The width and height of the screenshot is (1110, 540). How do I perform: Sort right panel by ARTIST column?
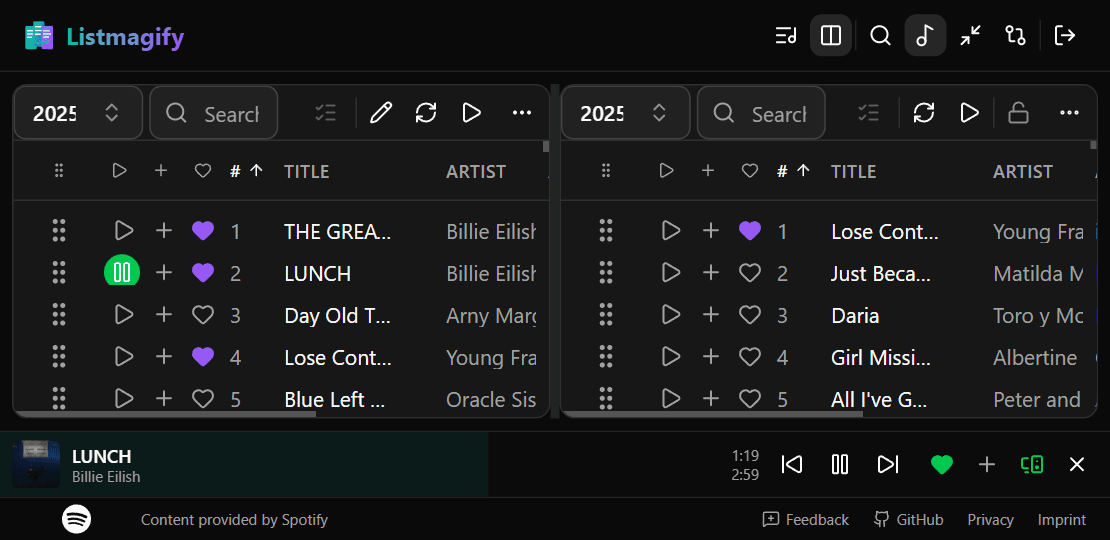(1022, 171)
